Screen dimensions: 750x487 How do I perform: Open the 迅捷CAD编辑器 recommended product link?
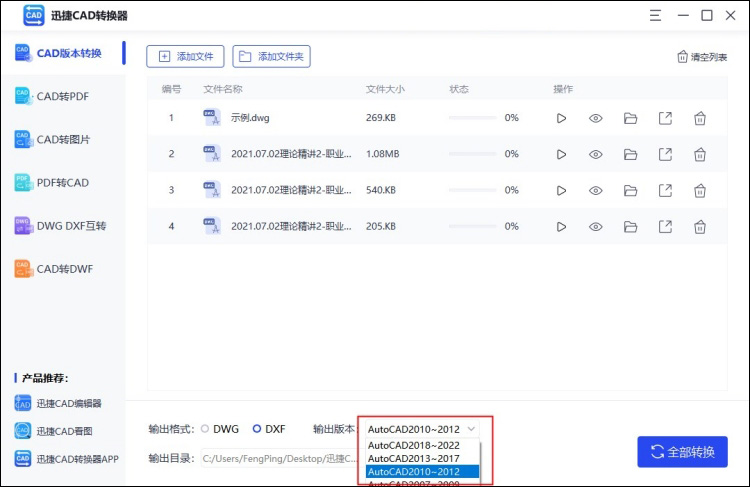[58, 403]
